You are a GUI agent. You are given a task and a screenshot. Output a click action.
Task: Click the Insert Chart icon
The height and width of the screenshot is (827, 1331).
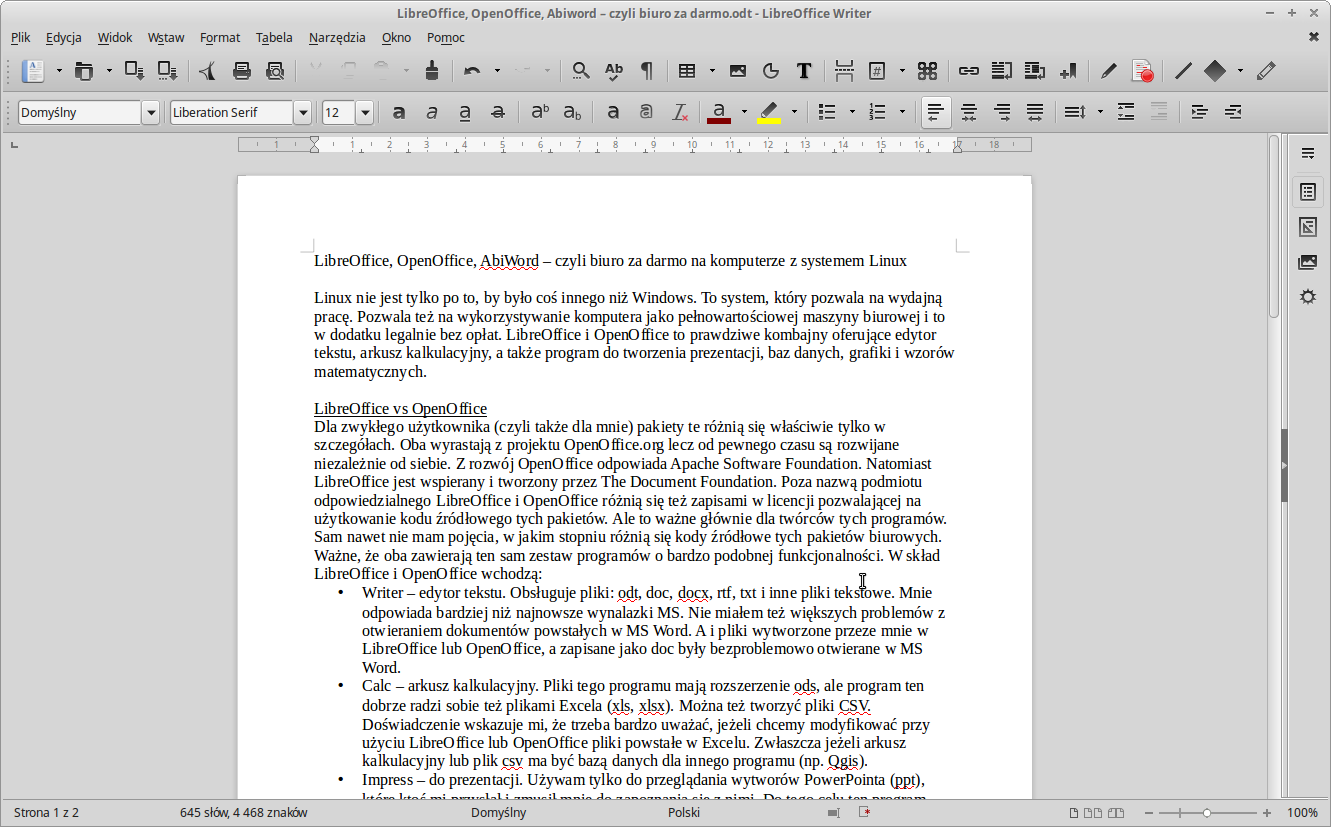point(771,71)
